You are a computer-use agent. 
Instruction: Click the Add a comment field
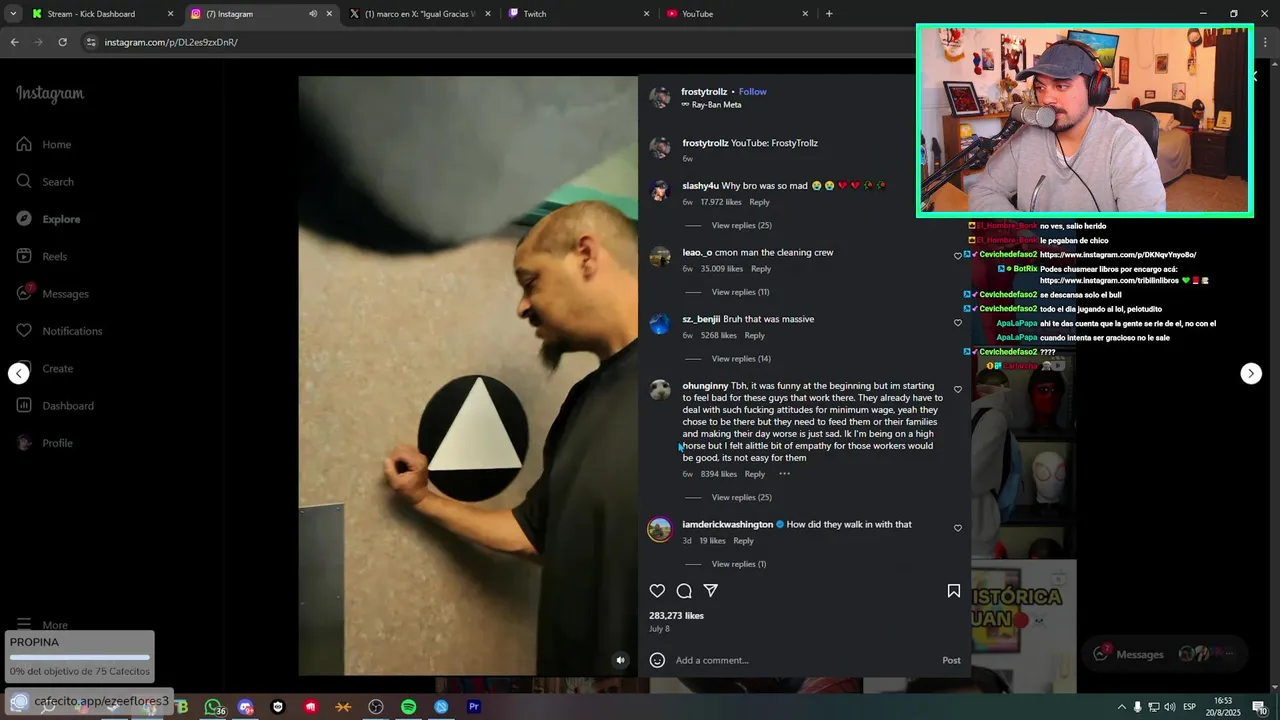805,660
